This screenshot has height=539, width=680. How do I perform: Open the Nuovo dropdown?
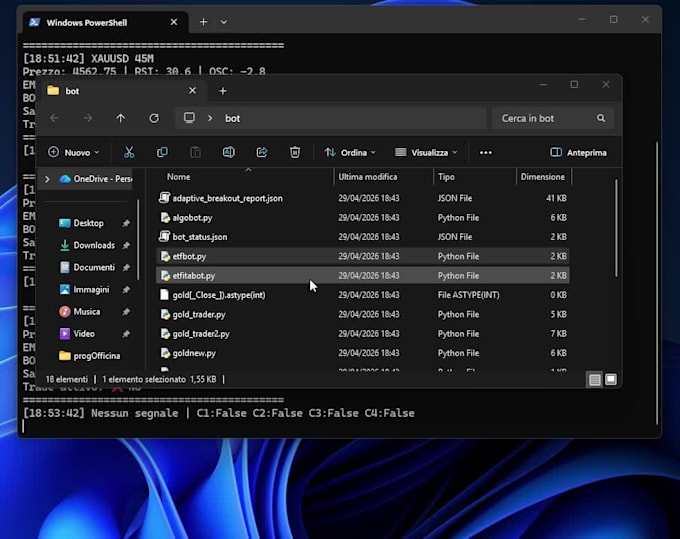[74, 152]
